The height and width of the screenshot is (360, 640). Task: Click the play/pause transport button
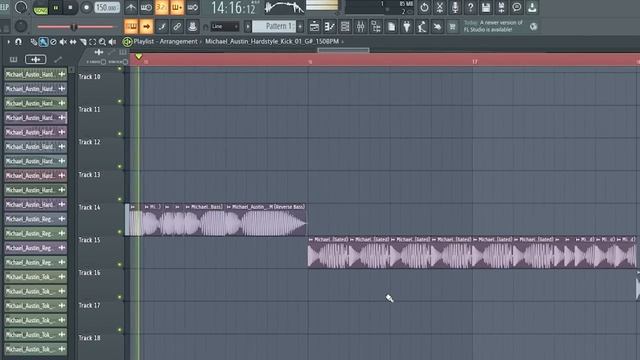coord(56,7)
